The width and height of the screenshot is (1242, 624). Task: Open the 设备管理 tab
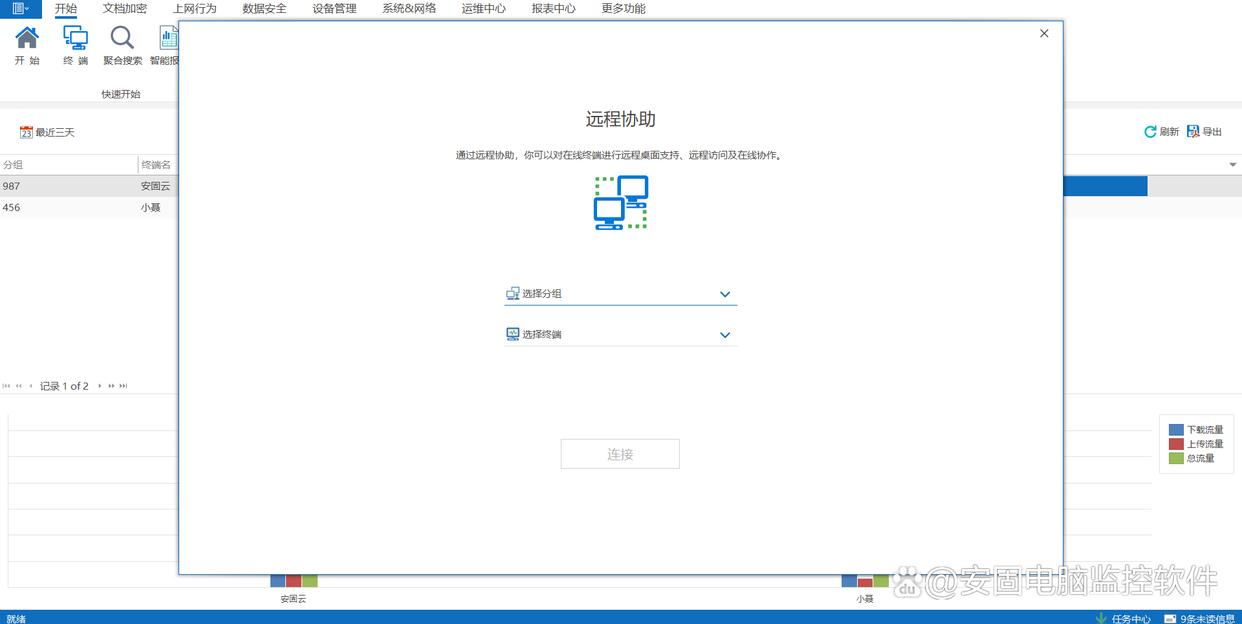point(334,8)
